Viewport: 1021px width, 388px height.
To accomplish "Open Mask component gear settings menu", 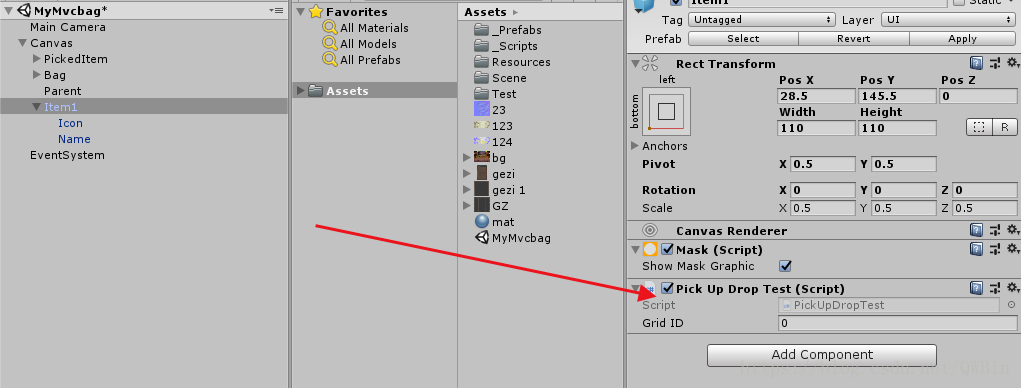I will (x=1013, y=249).
